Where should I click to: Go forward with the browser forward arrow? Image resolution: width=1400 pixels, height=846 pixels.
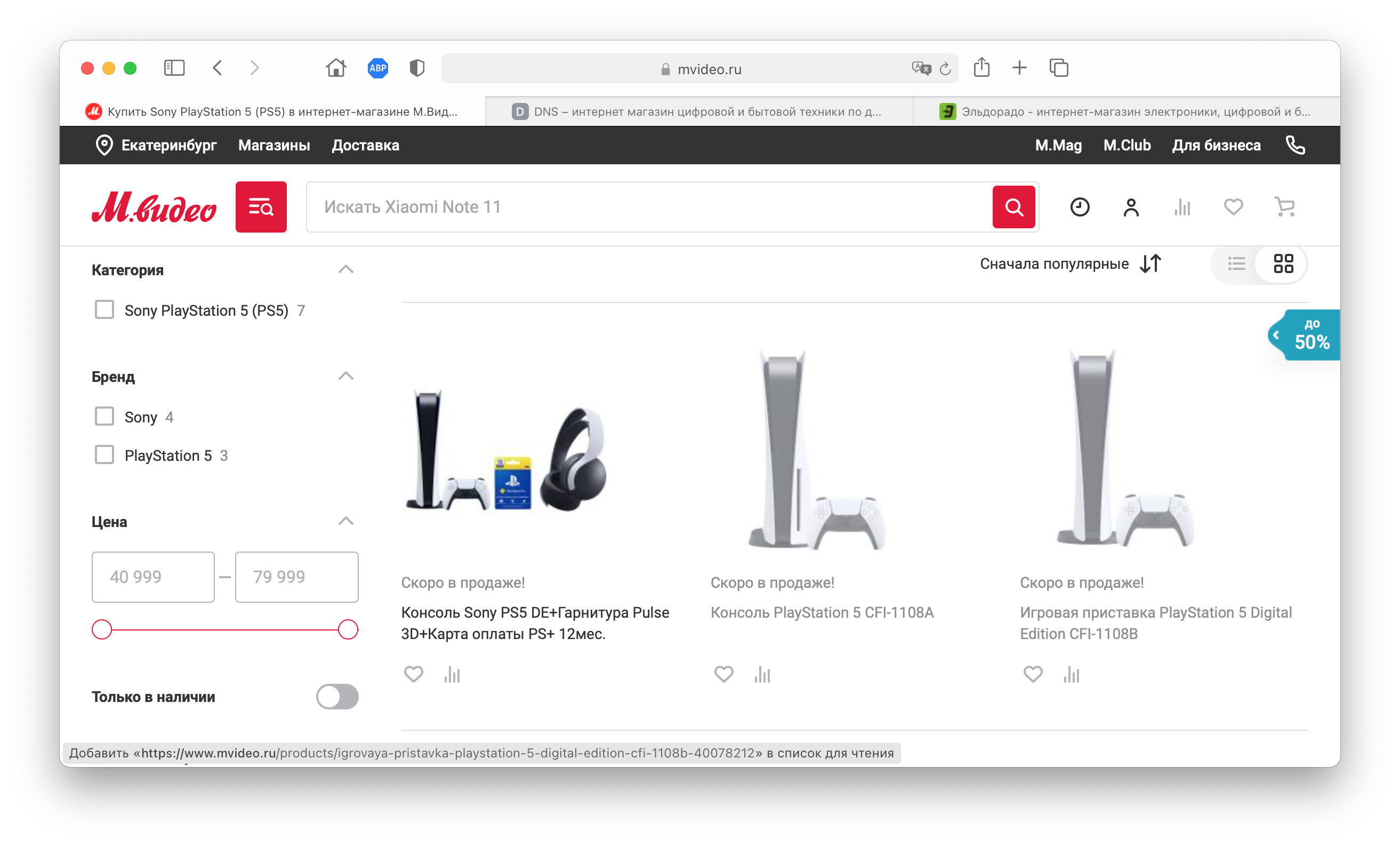[254, 68]
